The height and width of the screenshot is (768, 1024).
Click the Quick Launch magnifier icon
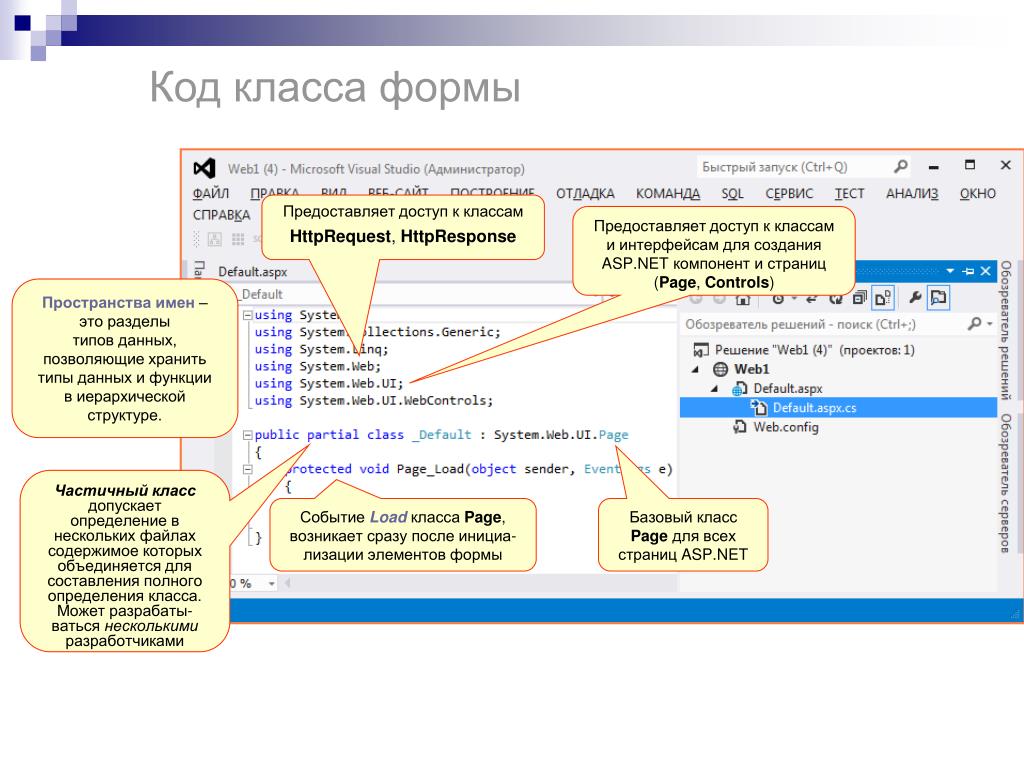pos(901,167)
